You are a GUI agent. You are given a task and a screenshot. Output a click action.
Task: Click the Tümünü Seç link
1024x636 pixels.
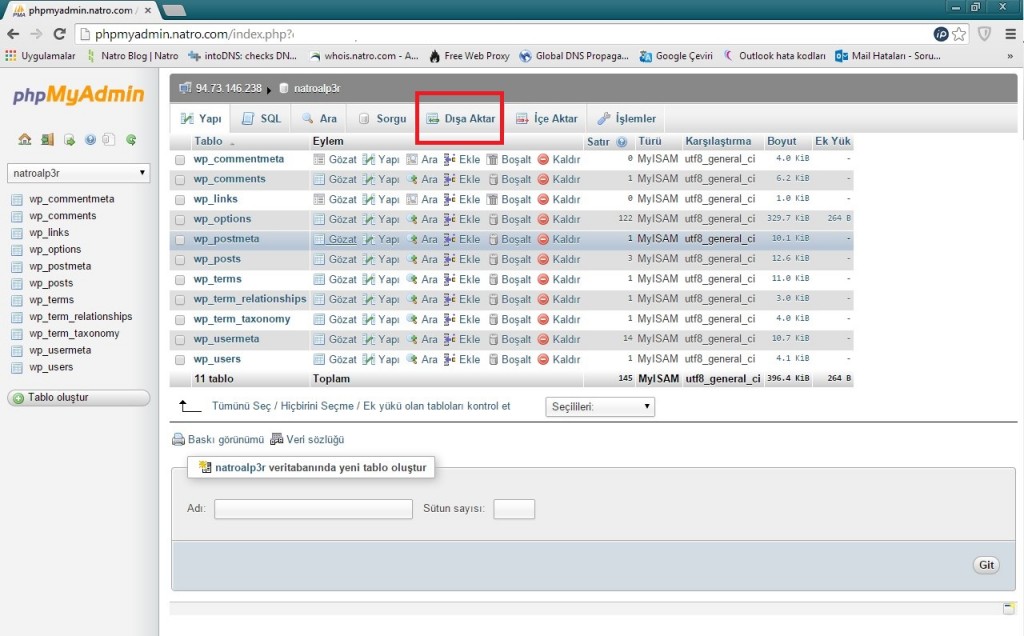tap(241, 406)
